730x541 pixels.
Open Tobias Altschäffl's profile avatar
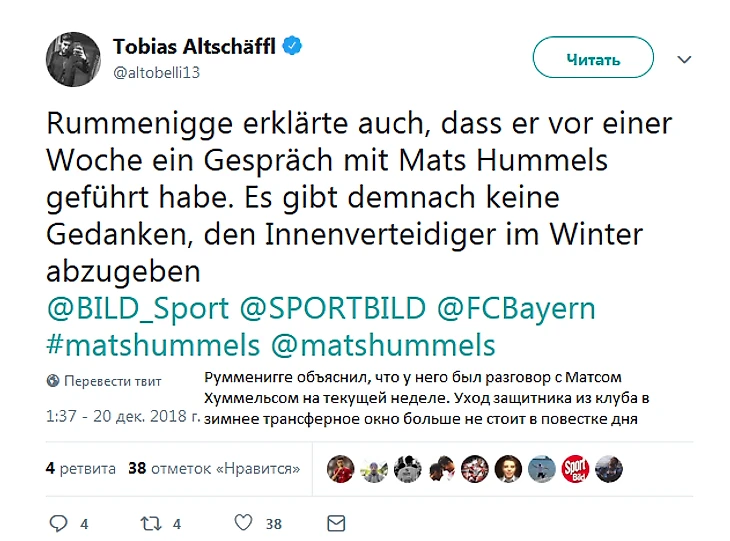(x=73, y=59)
